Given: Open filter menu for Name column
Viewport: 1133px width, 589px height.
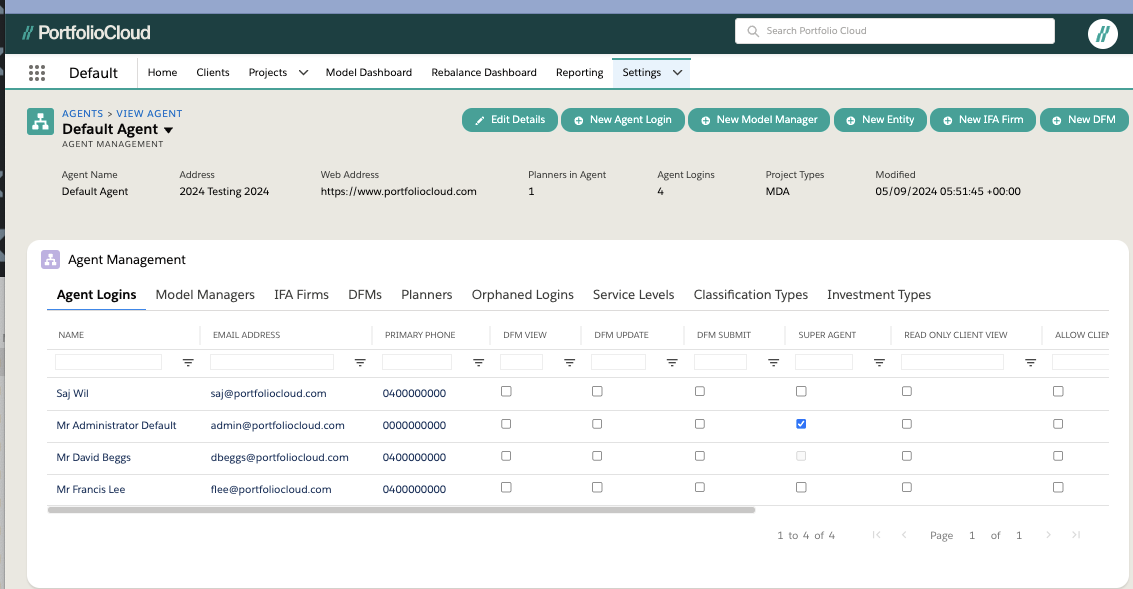Looking at the screenshot, I should [188, 363].
